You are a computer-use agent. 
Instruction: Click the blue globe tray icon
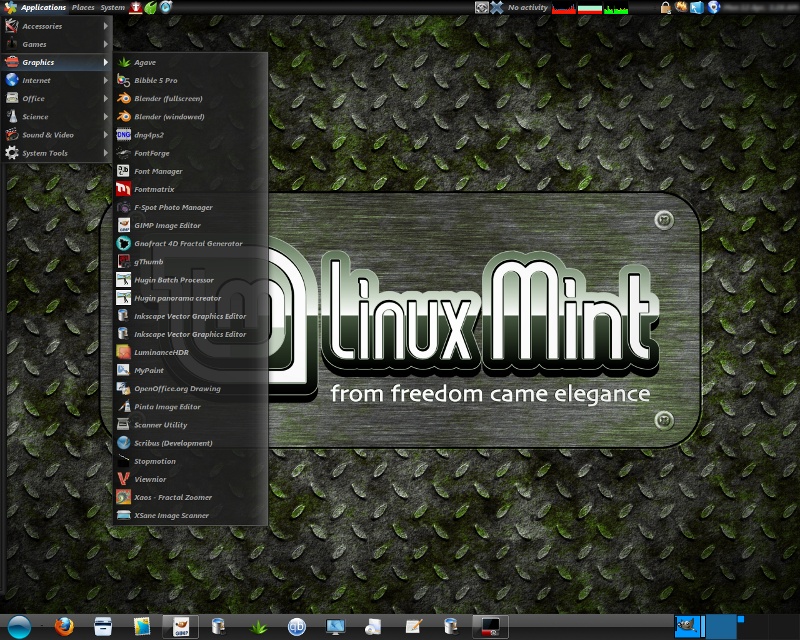tap(713, 7)
